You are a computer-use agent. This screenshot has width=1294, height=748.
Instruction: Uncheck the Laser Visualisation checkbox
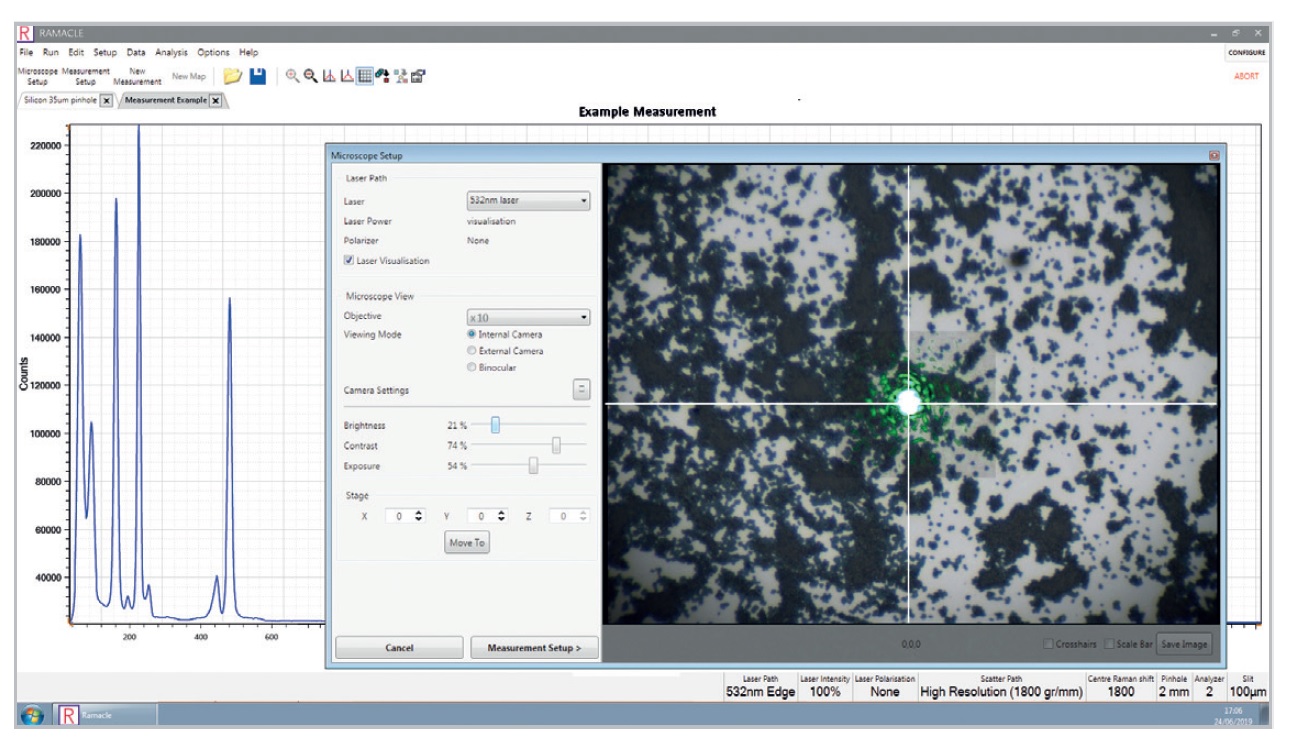[x=349, y=261]
